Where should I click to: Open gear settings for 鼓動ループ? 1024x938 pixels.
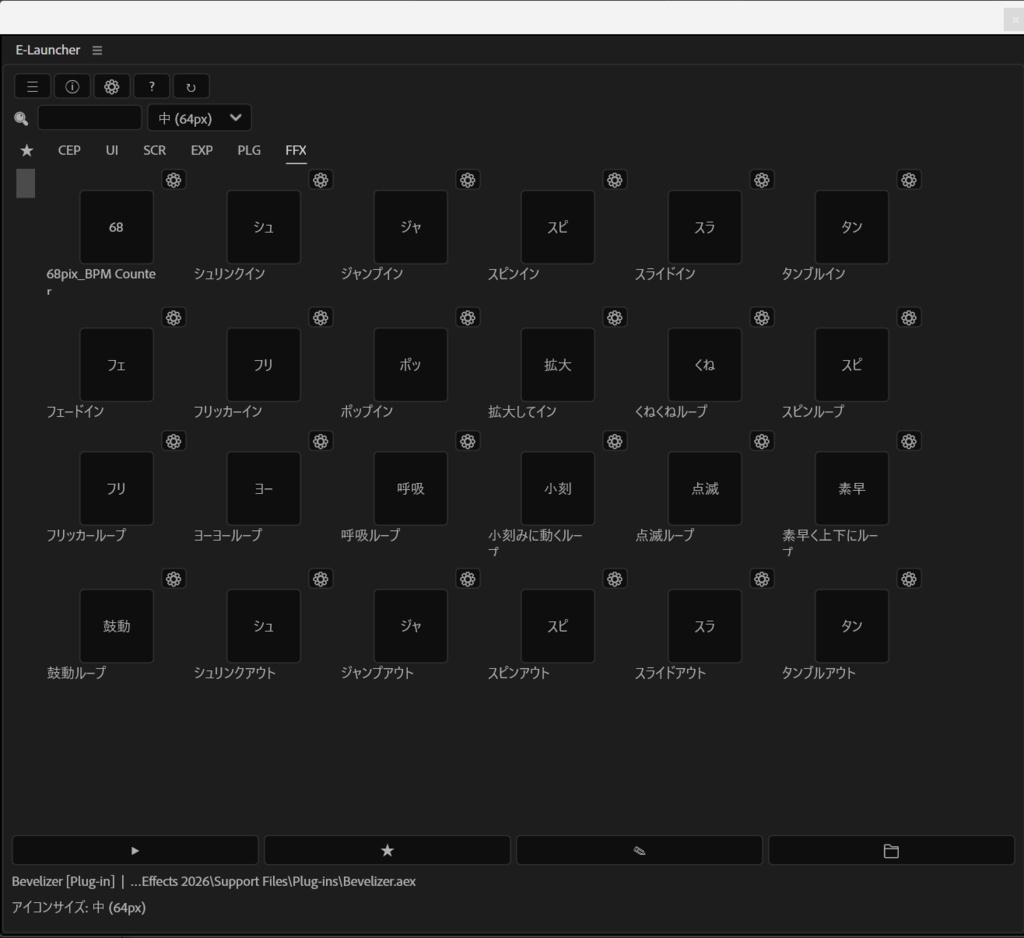(x=174, y=579)
